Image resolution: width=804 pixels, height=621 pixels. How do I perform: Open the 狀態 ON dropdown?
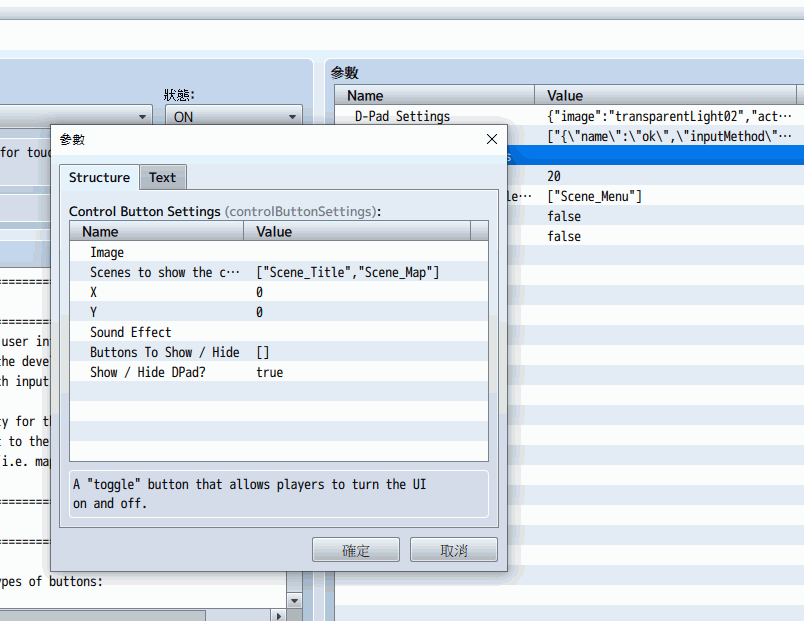[234, 116]
